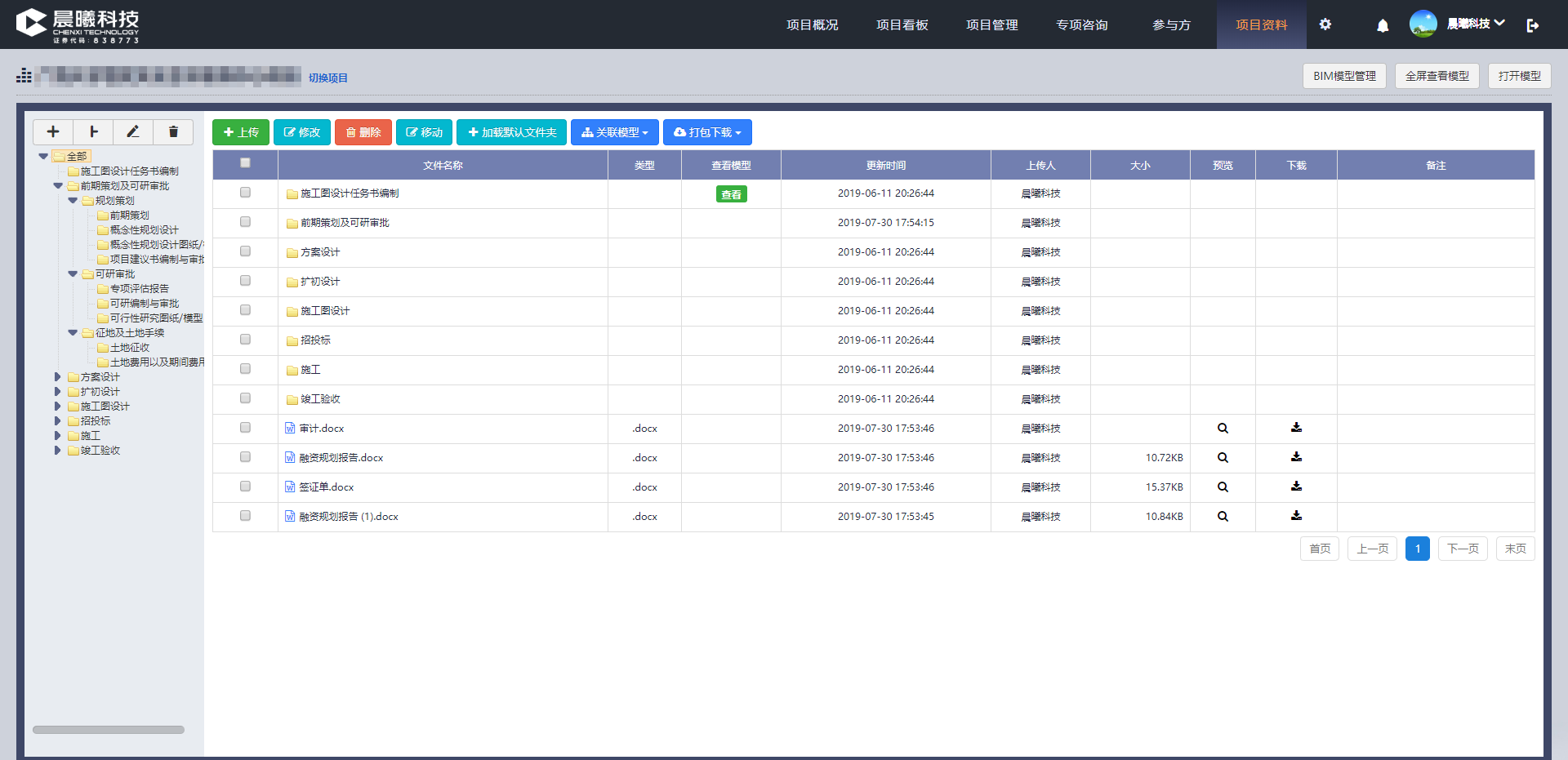This screenshot has height=760, width=1568.
Task: Click the horizontal scrollbar under the tree
Action: click(x=109, y=730)
